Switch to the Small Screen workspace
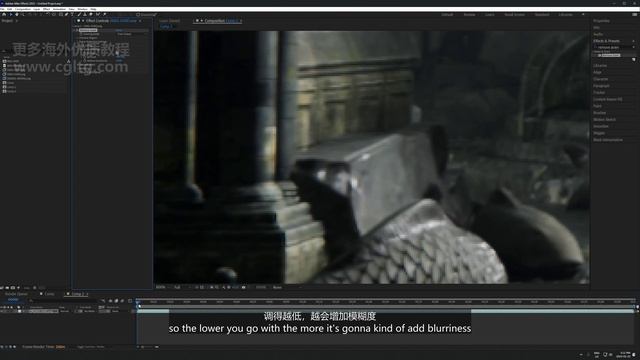 click(515, 15)
